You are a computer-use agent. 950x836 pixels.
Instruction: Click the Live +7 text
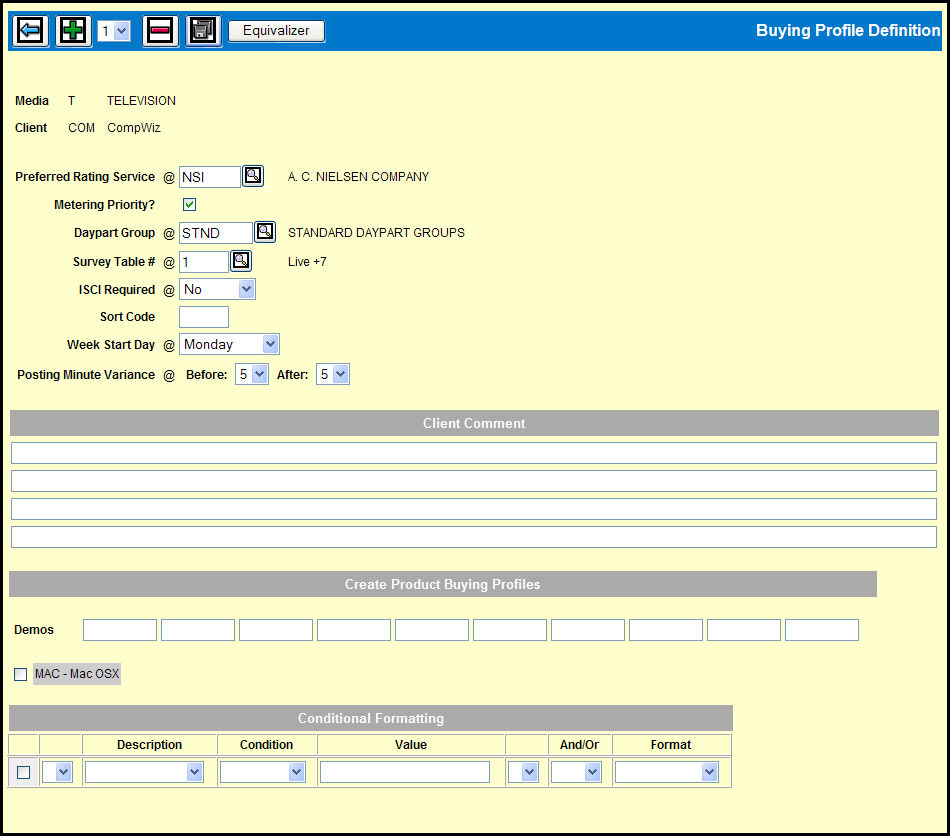(x=307, y=262)
